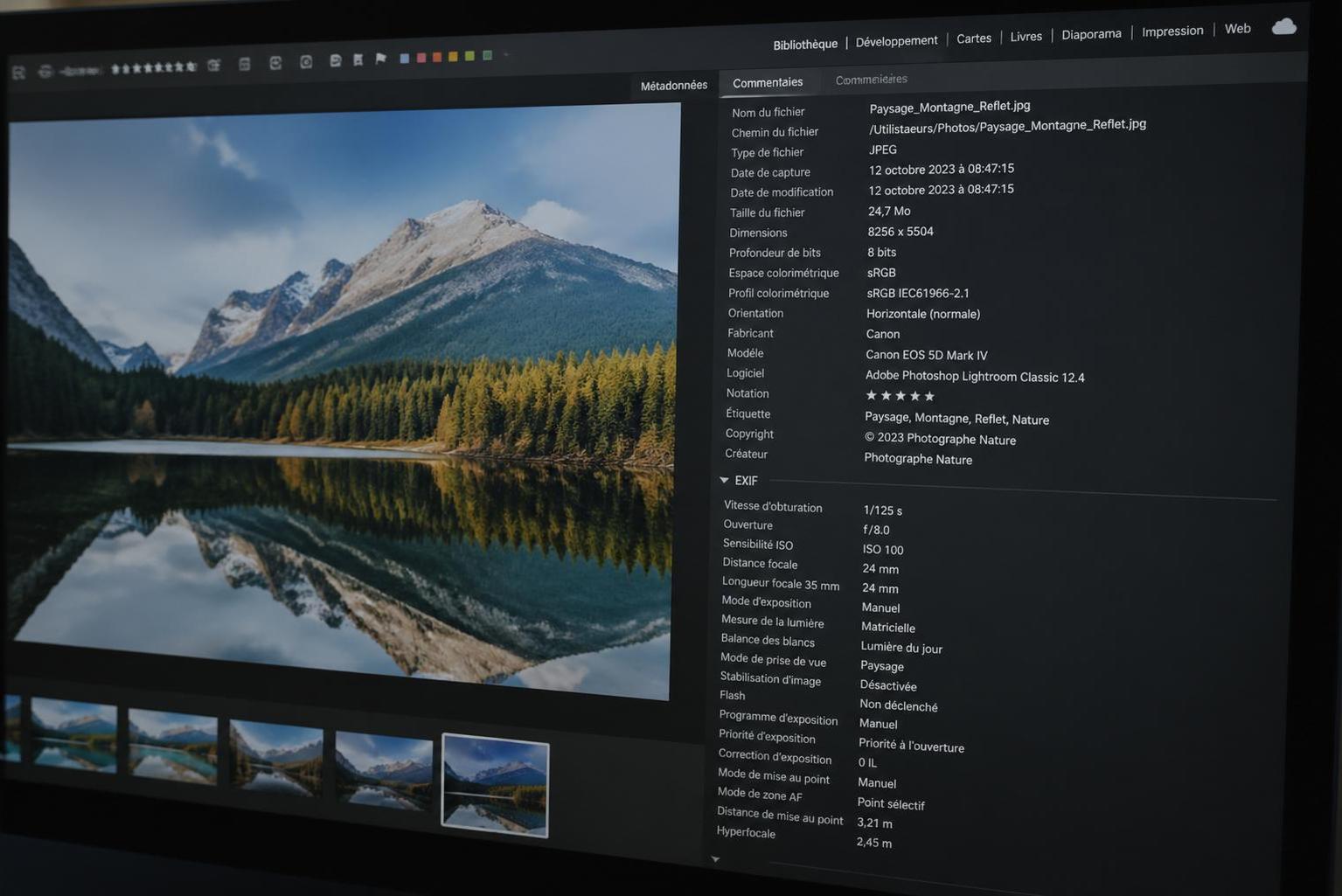
Task: Open the Métadonnées tab
Action: [673, 85]
